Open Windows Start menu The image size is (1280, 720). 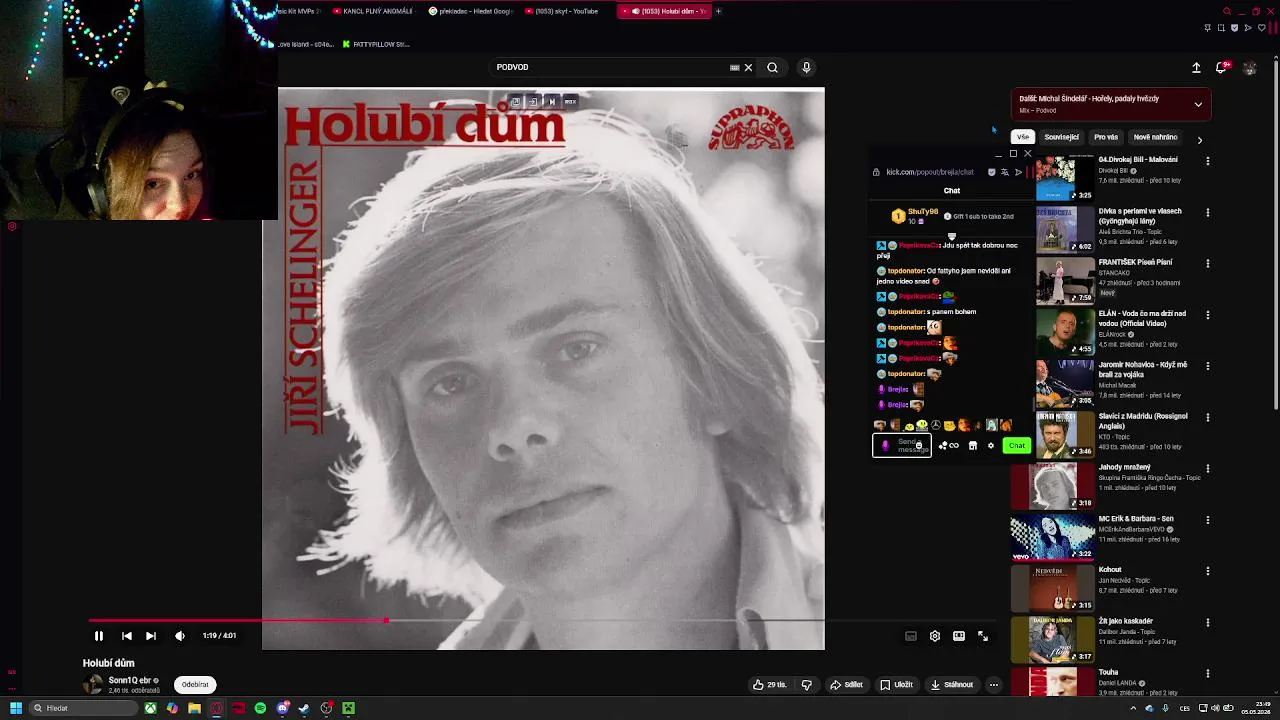point(16,708)
